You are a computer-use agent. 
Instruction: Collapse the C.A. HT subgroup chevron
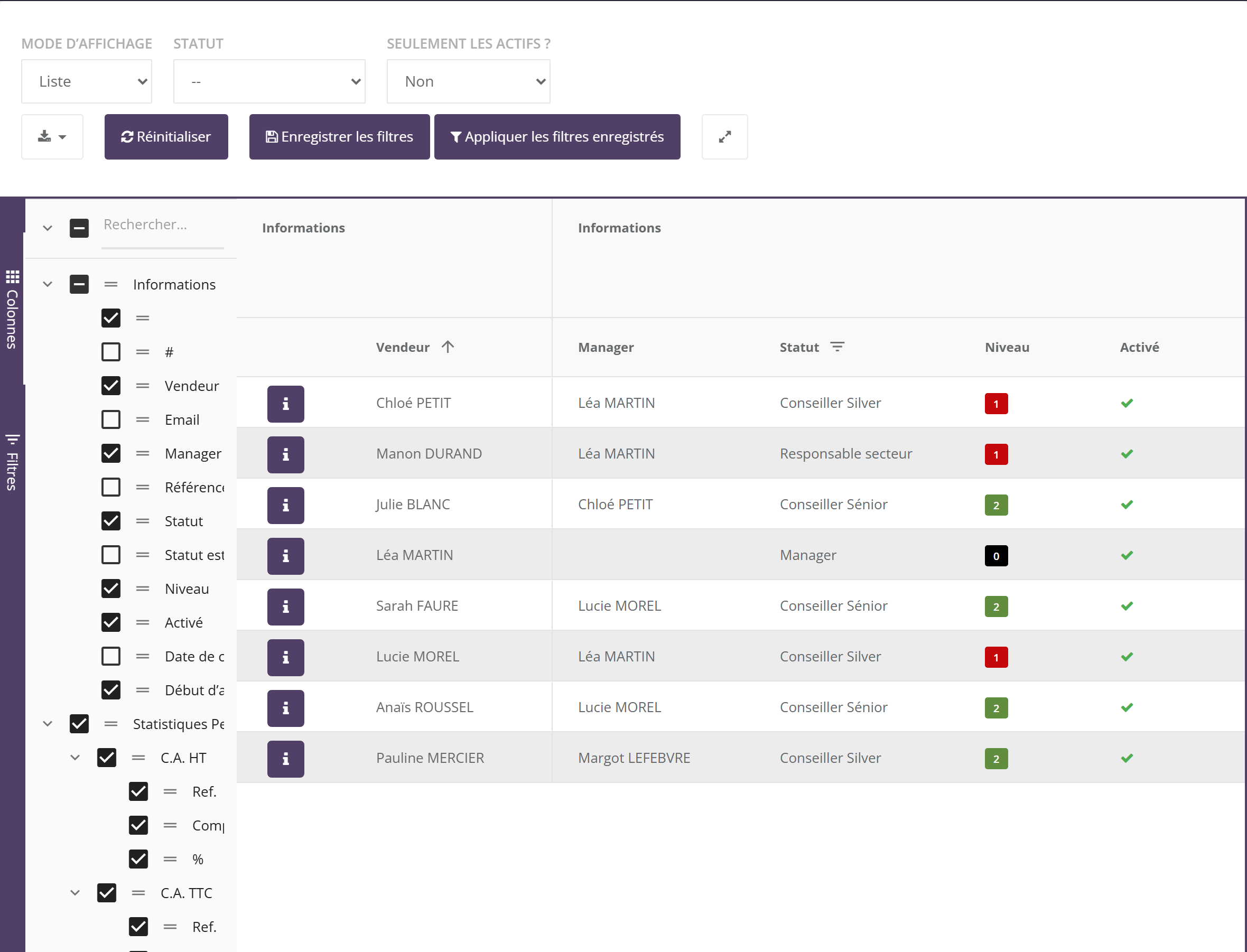(x=75, y=758)
